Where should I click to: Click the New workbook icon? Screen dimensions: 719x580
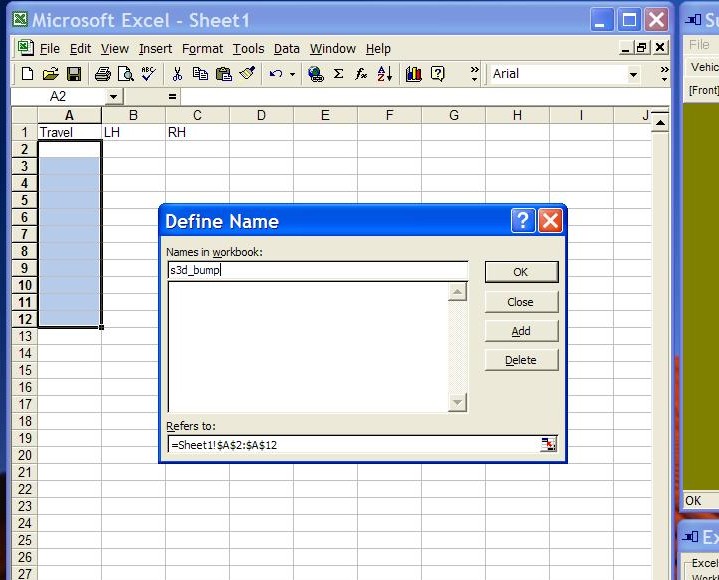click(x=27, y=74)
